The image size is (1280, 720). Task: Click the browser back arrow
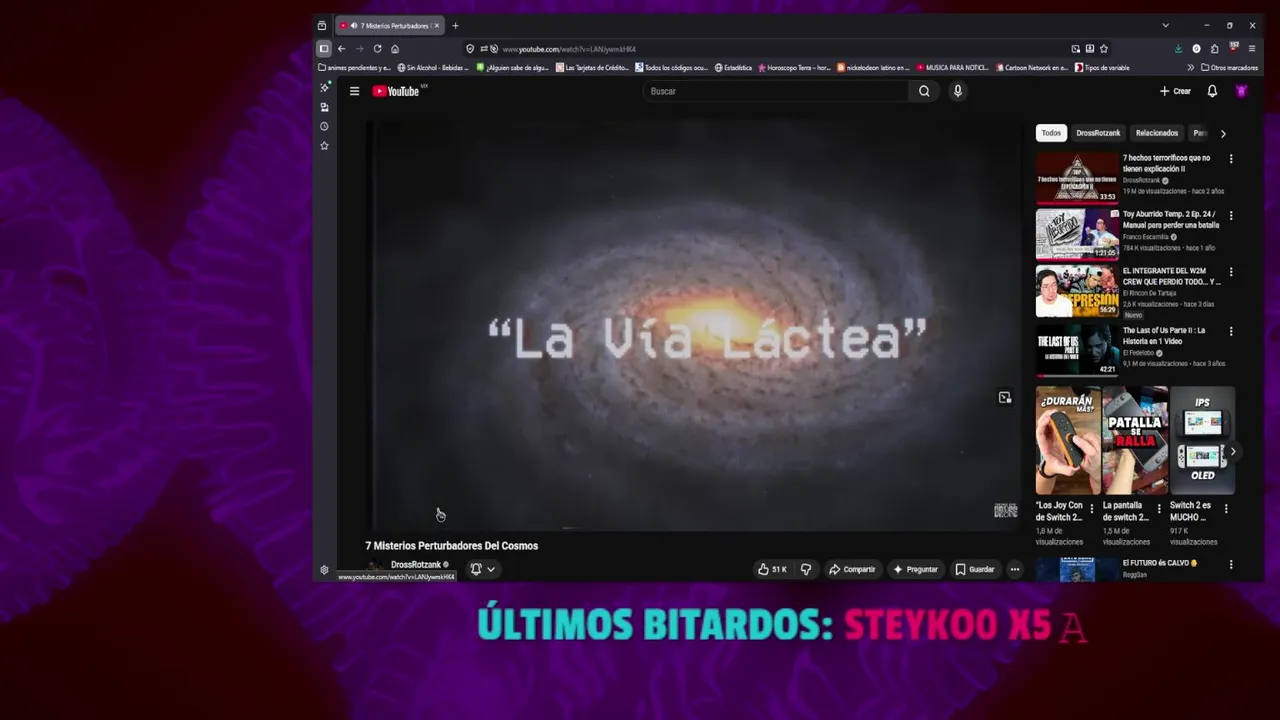341,49
